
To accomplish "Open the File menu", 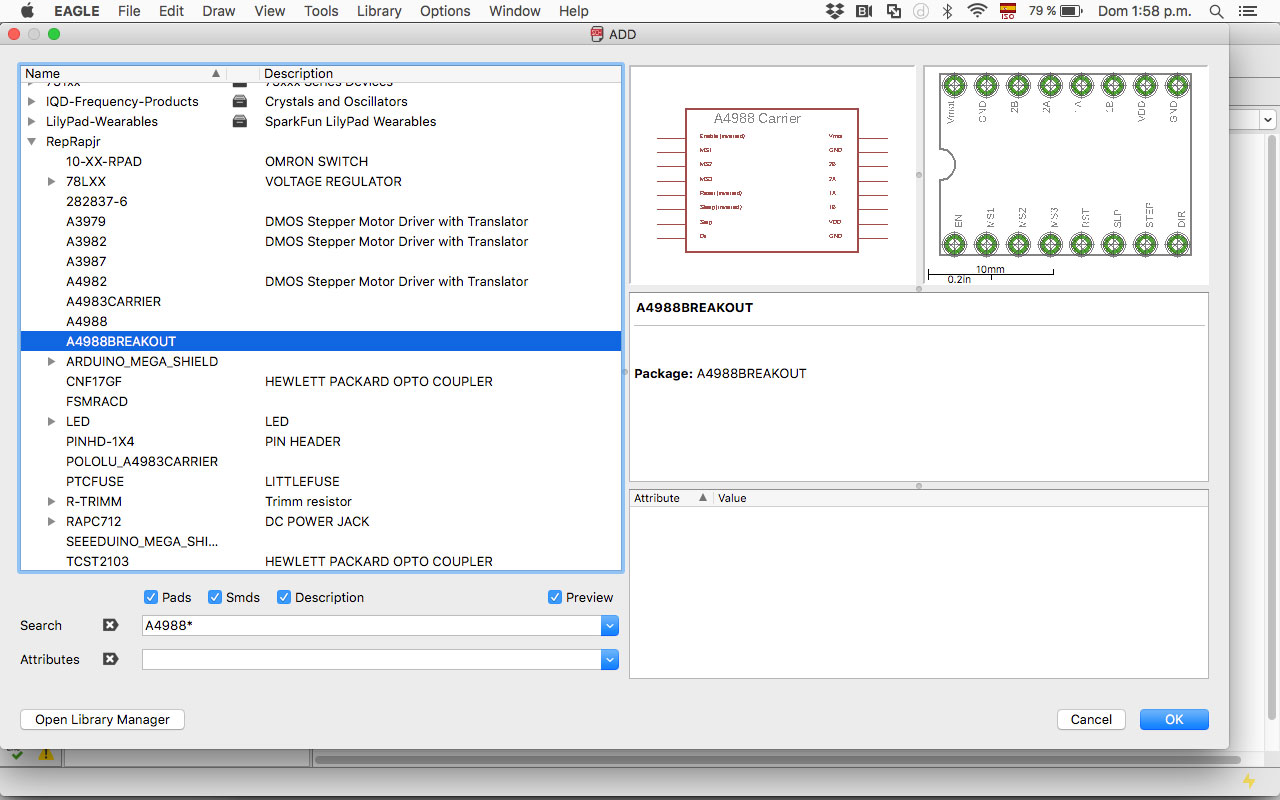I will pos(129,11).
